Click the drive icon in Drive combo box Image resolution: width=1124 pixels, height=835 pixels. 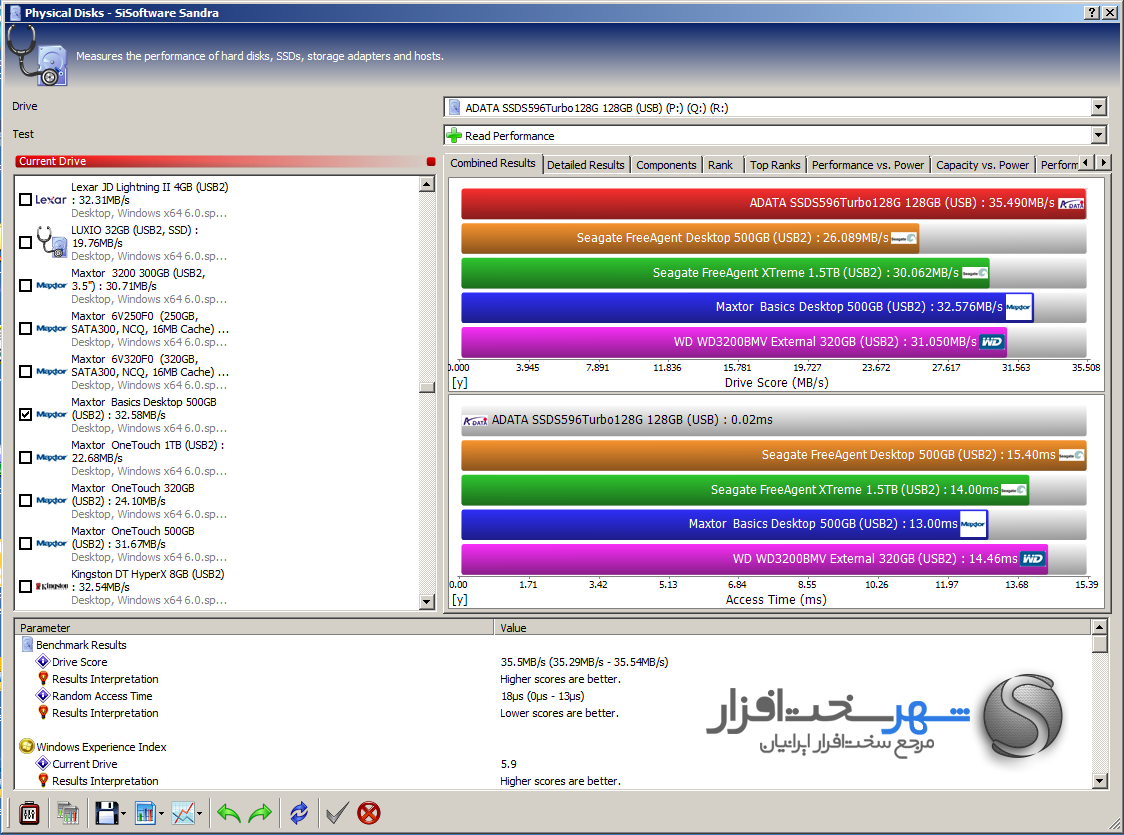coord(454,108)
